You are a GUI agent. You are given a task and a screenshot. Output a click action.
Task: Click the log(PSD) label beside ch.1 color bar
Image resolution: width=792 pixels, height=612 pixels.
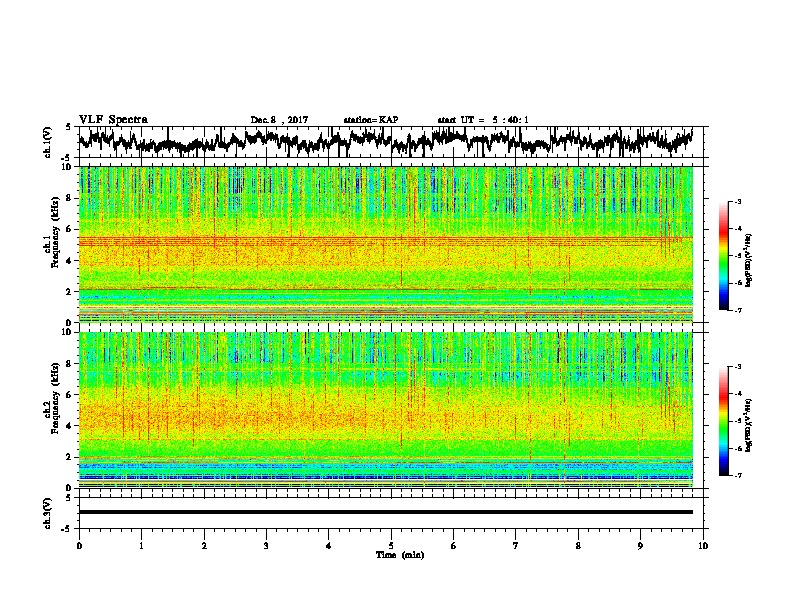pos(749,261)
